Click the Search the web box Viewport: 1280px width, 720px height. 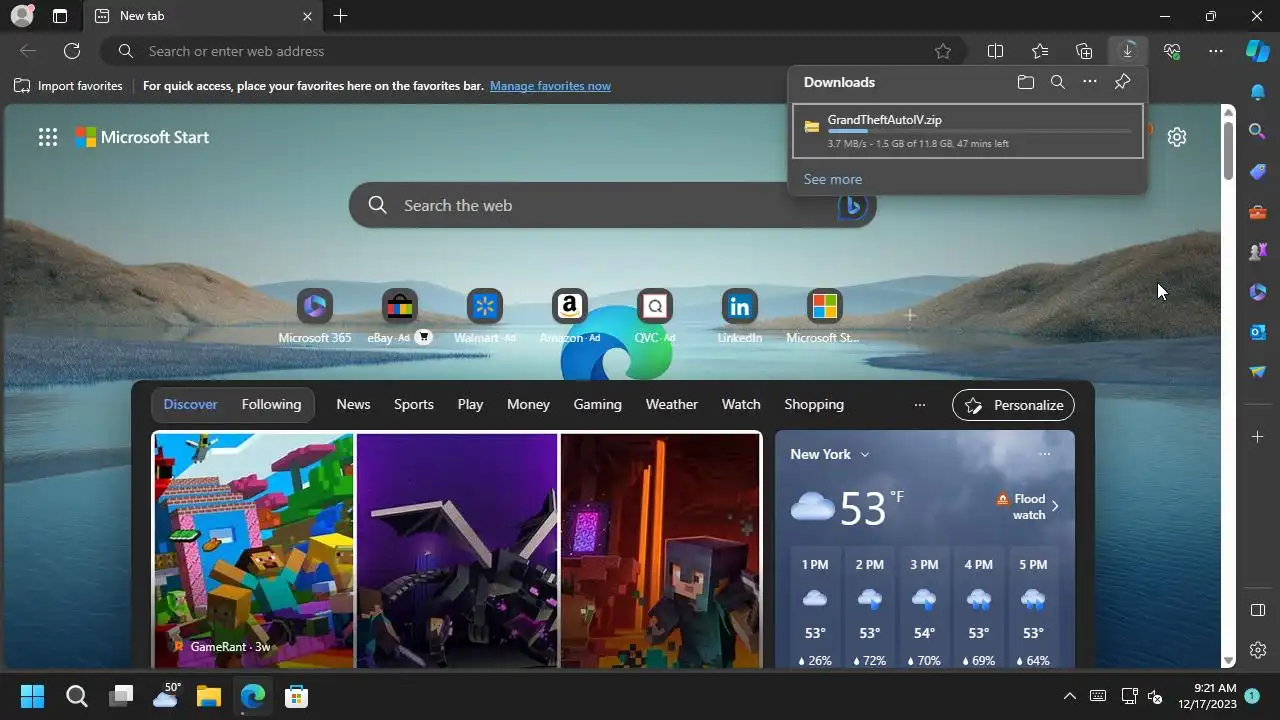[612, 205]
